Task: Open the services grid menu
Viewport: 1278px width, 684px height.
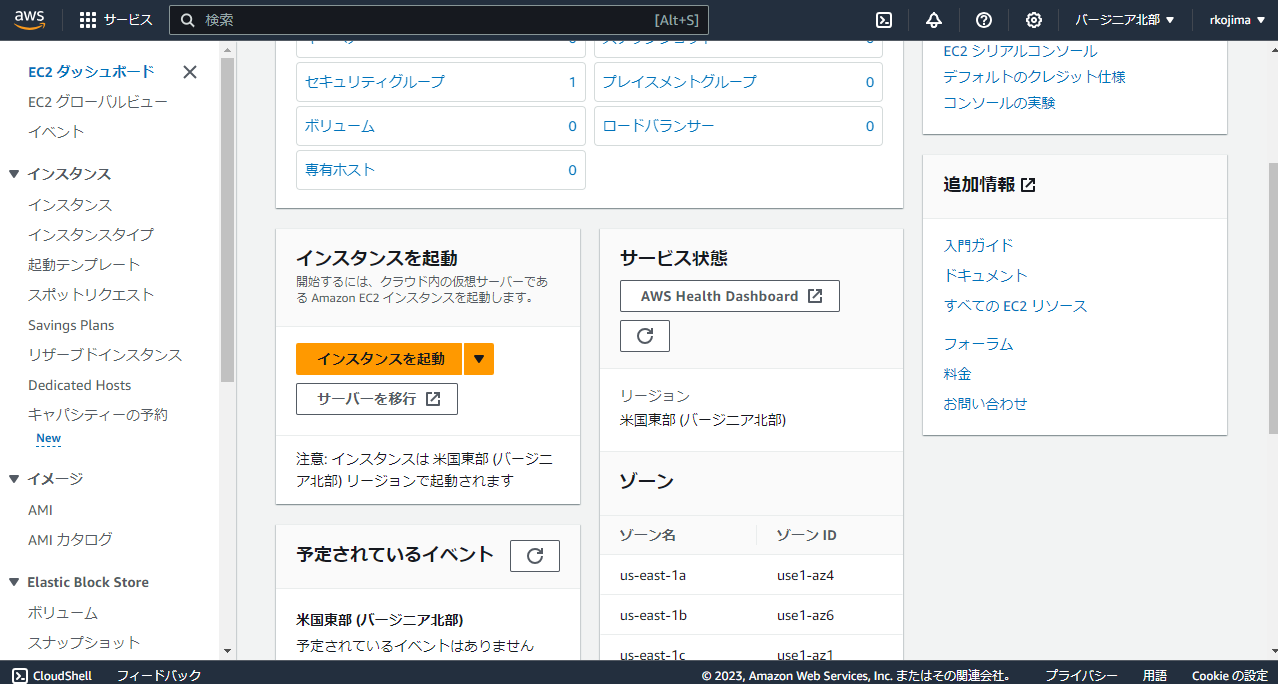Action: click(x=88, y=20)
